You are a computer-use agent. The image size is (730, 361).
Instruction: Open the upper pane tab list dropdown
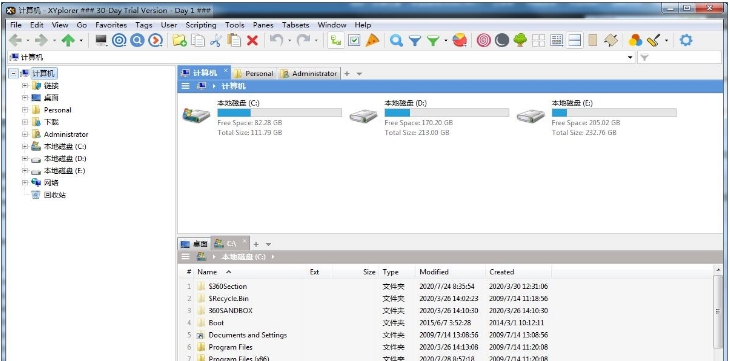[x=359, y=74]
